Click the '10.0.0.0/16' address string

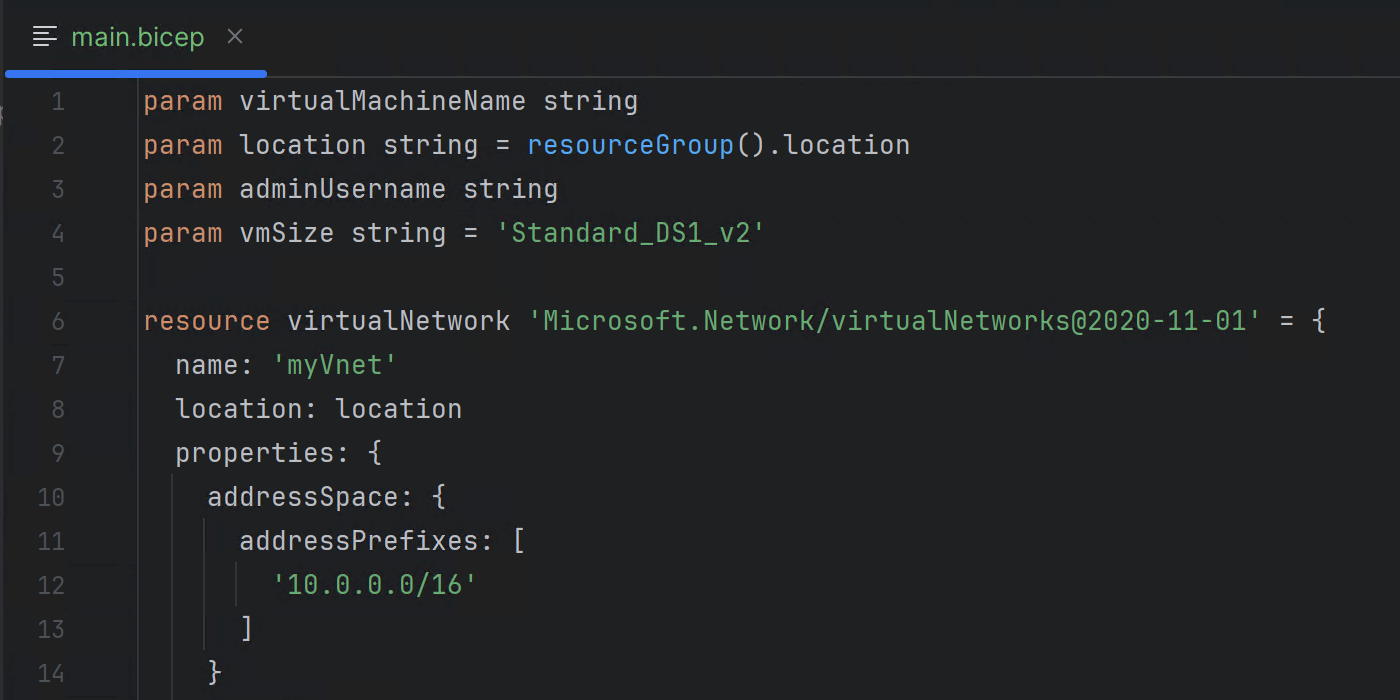coord(374,585)
